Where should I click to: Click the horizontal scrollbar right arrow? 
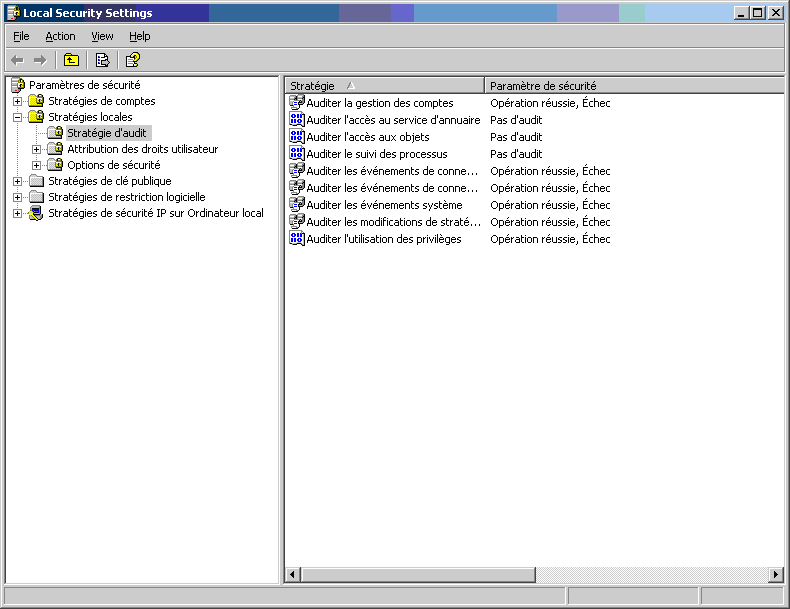[776, 575]
